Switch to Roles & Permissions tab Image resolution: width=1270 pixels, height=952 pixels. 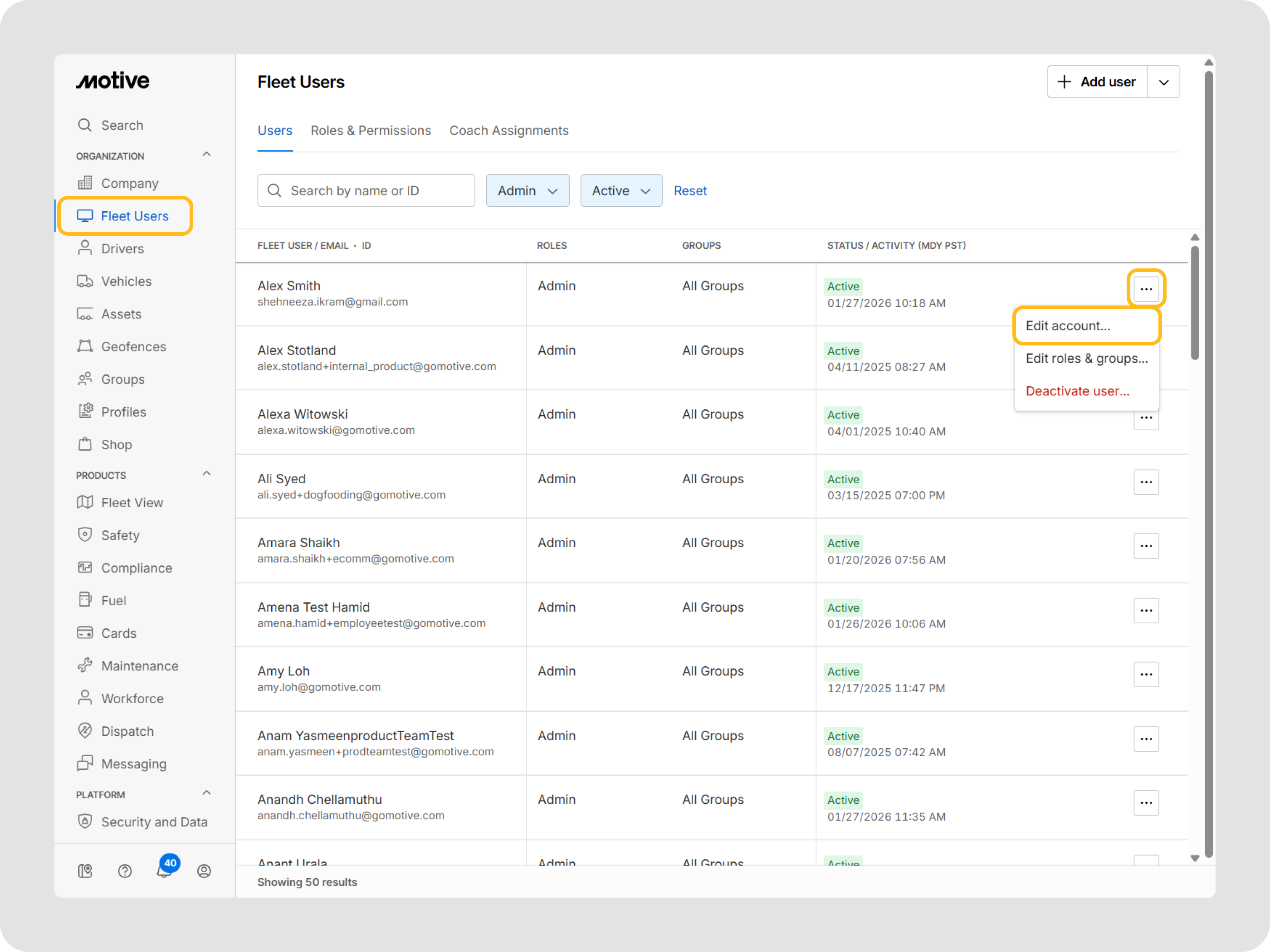coord(370,131)
